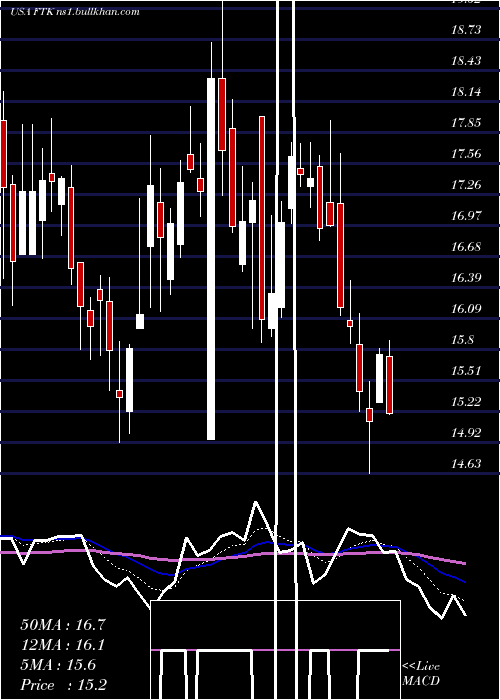Click the Price : 15.2 readout

(63, 685)
